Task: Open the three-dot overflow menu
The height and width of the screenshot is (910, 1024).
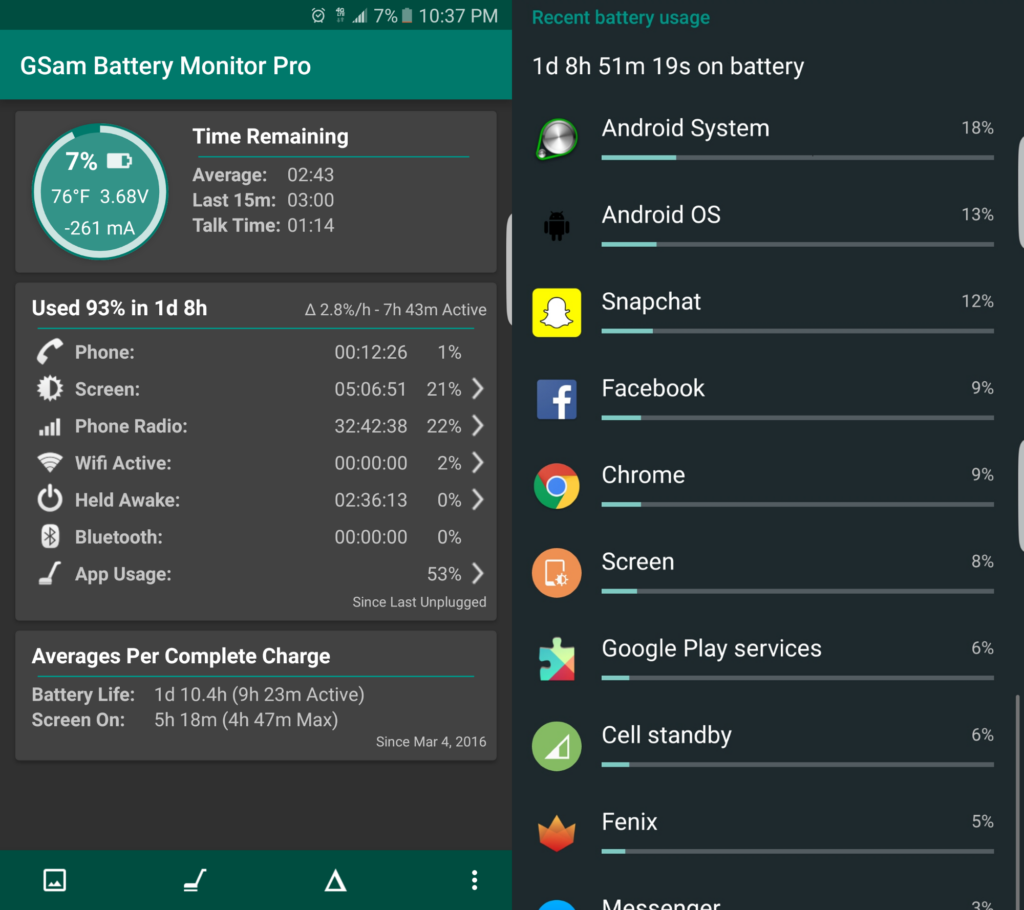Action: [475, 880]
